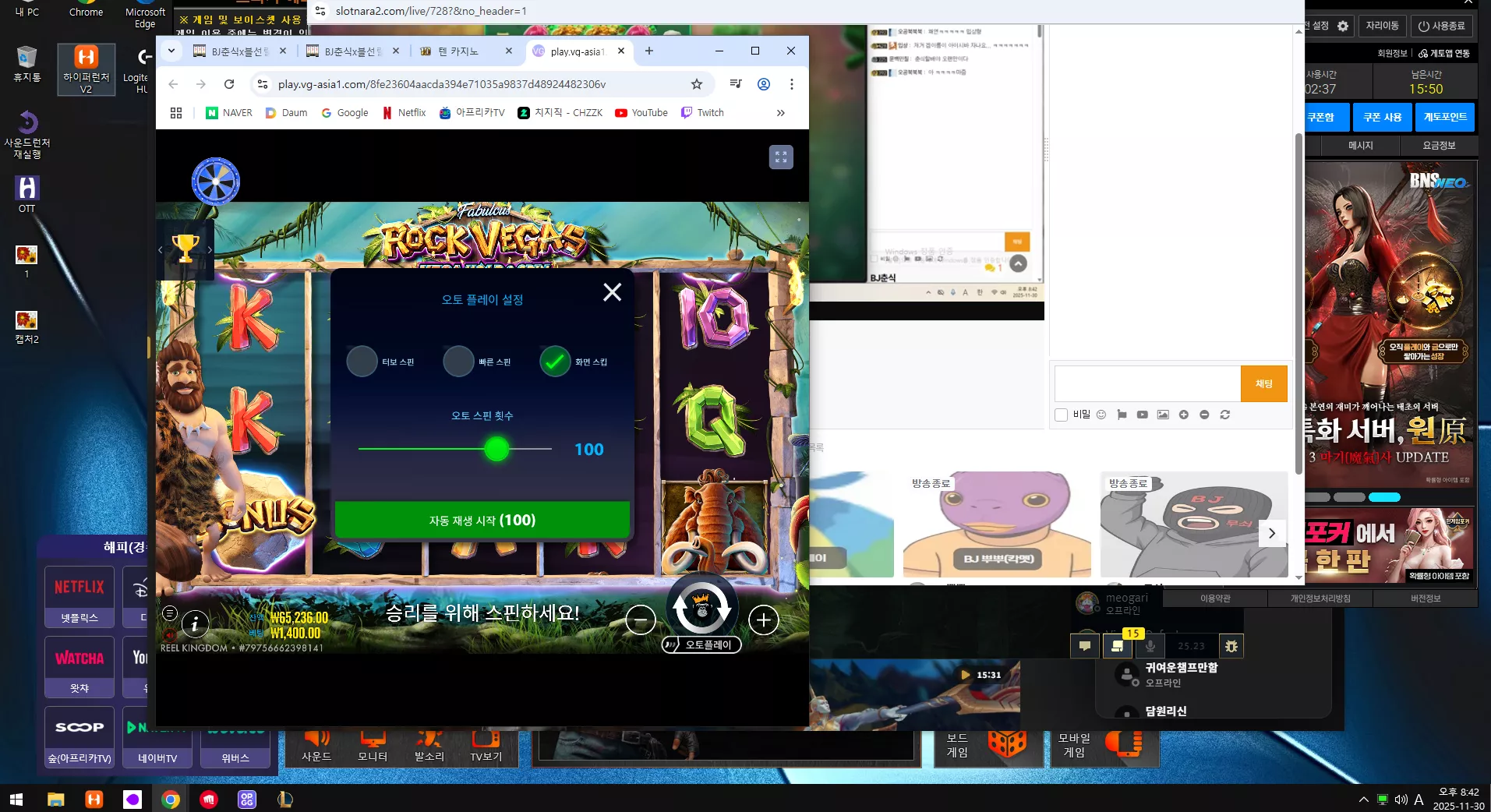
Task: Open the blue prize wheel icon
Action: pyautogui.click(x=216, y=182)
